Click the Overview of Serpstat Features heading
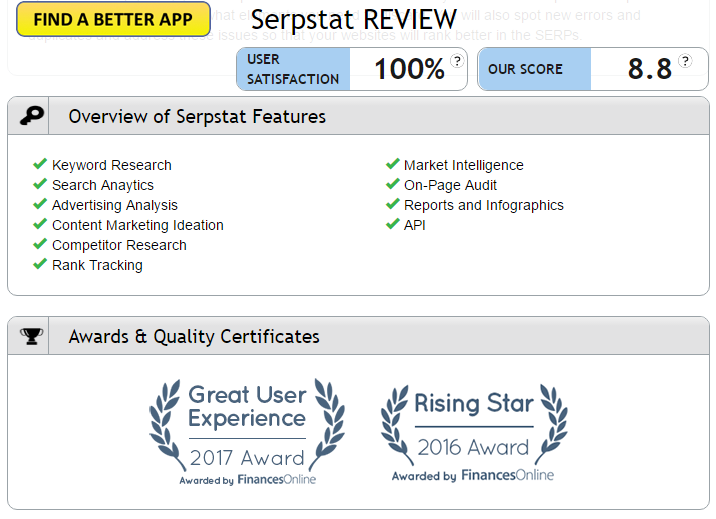 click(x=197, y=116)
